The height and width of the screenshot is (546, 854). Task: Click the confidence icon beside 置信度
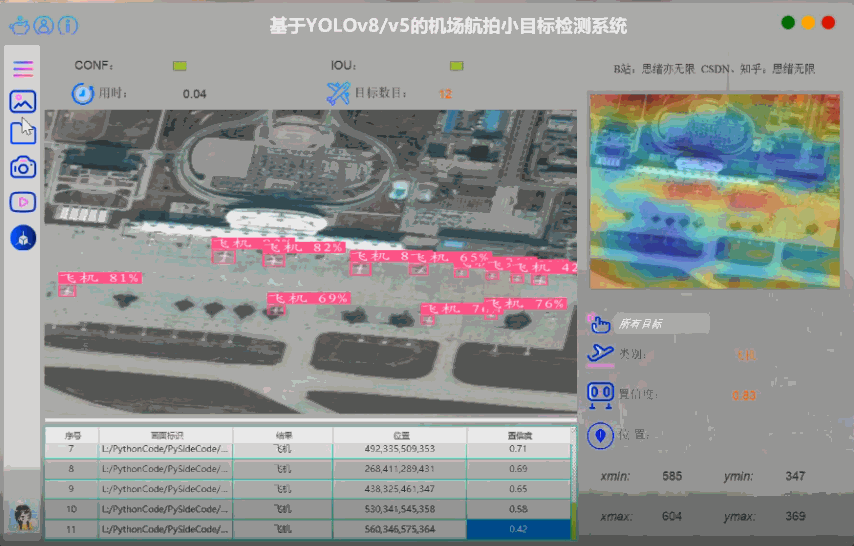[x=601, y=395]
